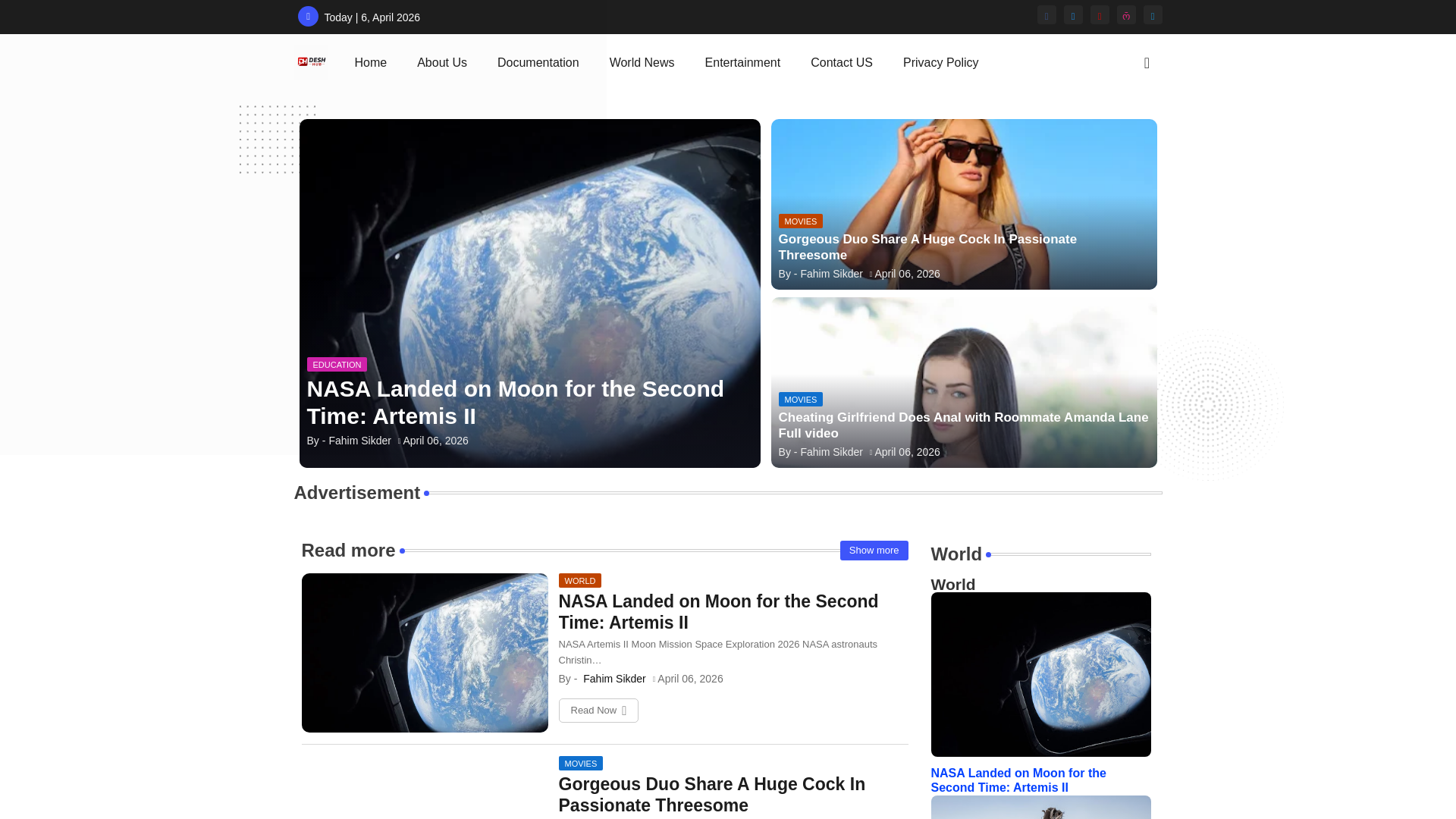The width and height of the screenshot is (1456, 819).
Task: Click Fahim Sikder author on the sunglasses card
Action: point(831,274)
